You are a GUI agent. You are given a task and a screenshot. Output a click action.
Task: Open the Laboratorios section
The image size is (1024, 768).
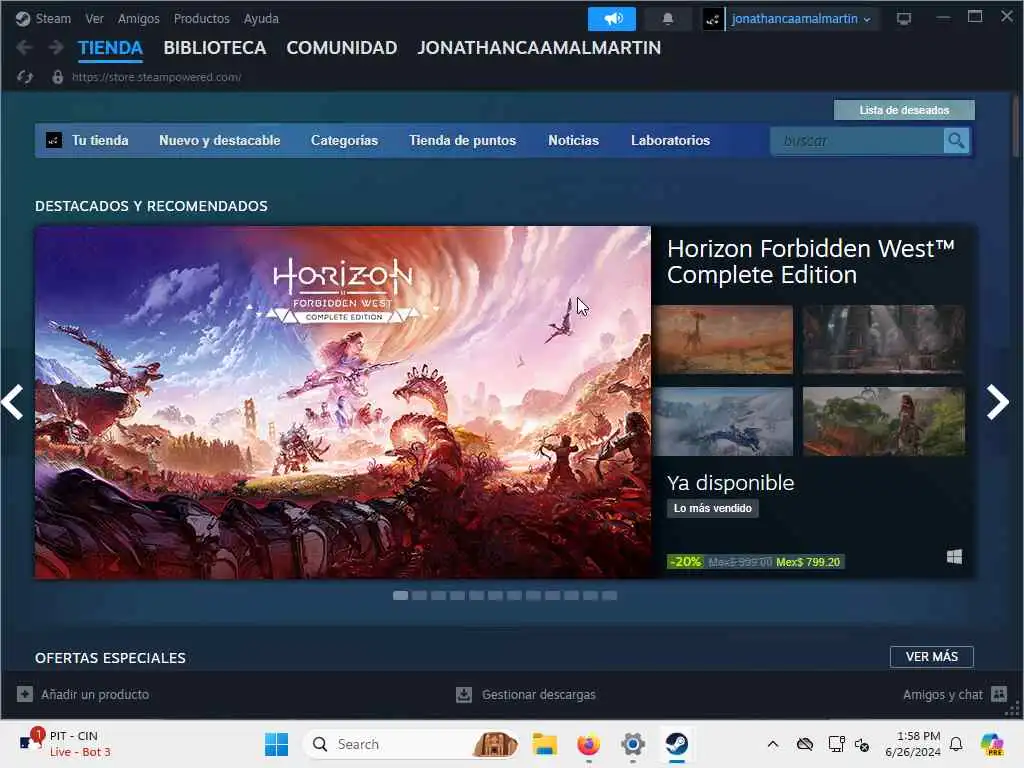point(670,140)
